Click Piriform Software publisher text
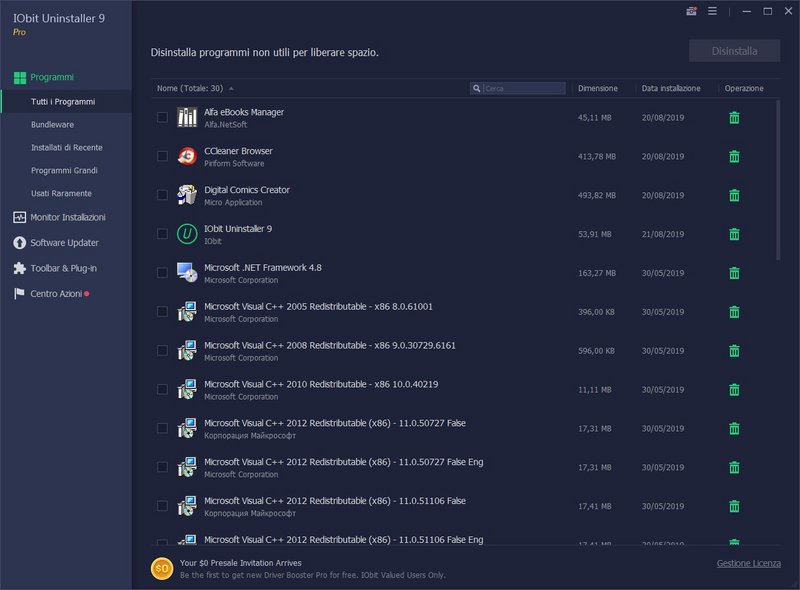The width and height of the screenshot is (800, 590). (x=234, y=164)
